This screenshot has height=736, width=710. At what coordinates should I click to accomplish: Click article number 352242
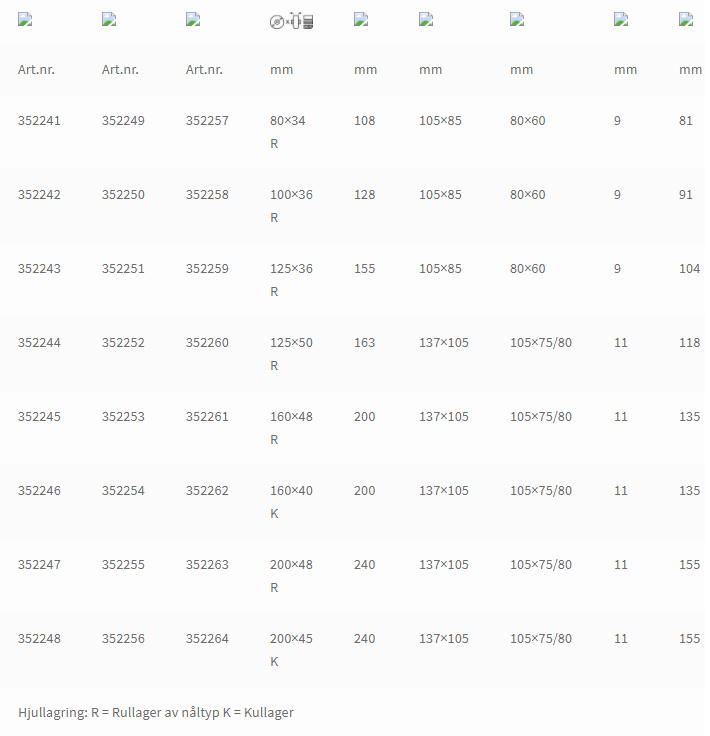click(x=39, y=195)
